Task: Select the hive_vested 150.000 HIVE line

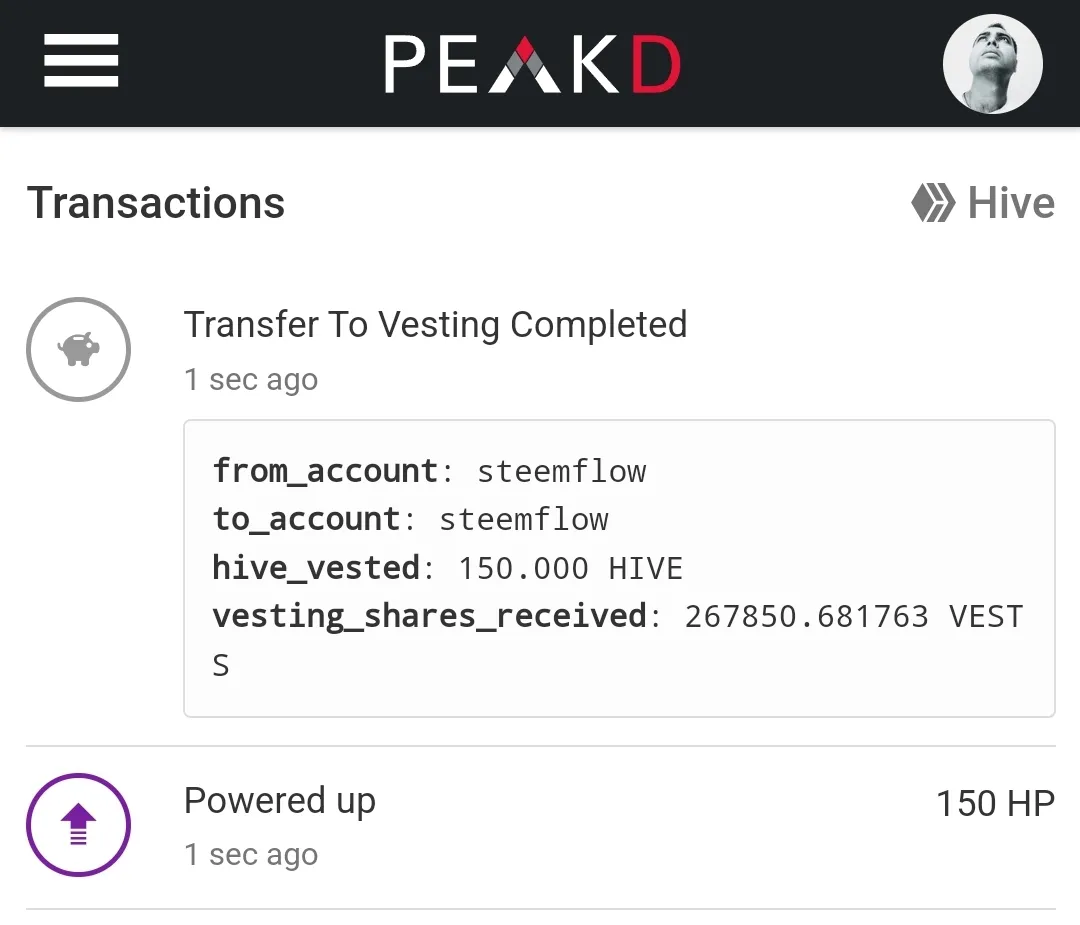Action: pos(448,568)
